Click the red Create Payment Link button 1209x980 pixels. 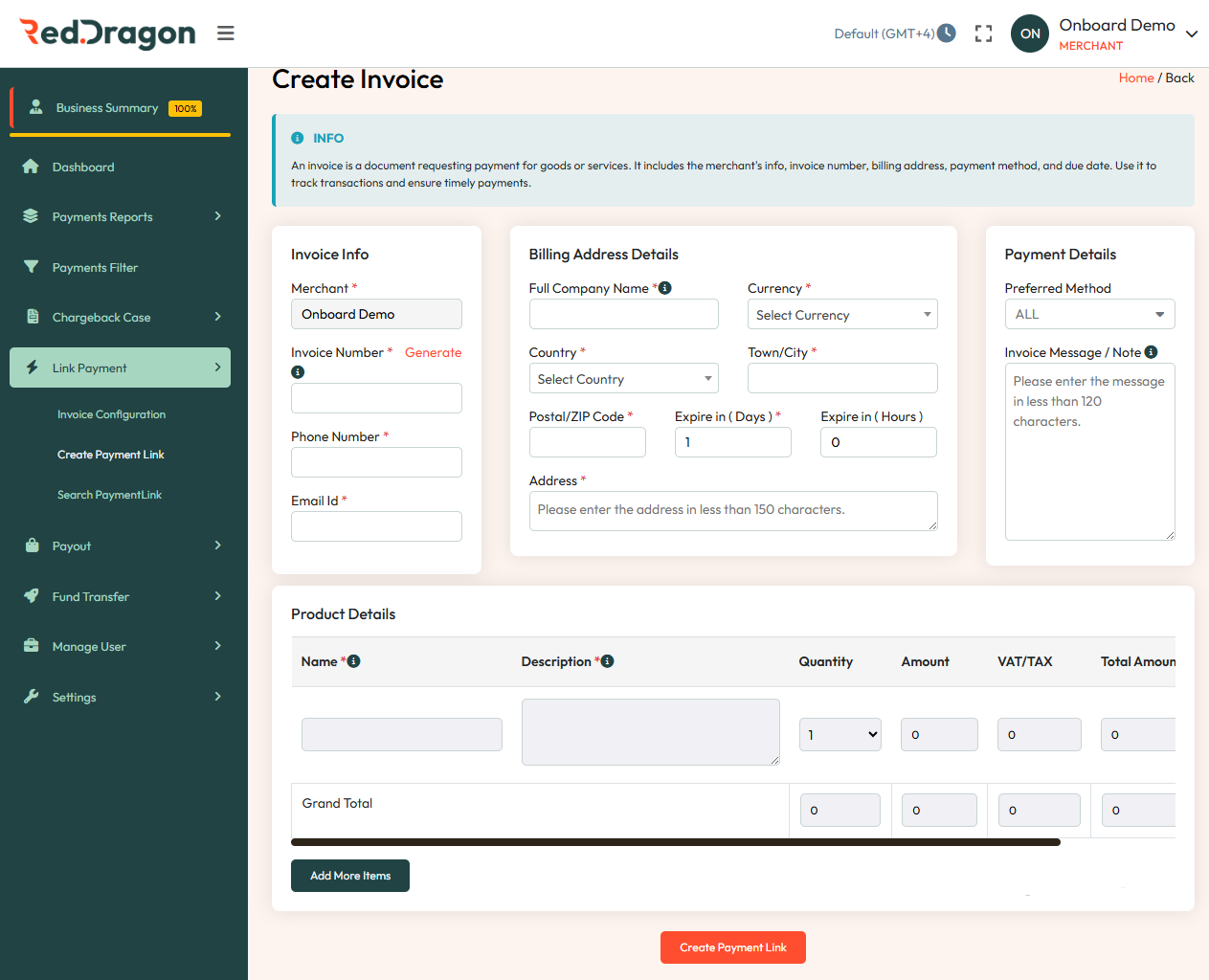[x=732, y=947]
